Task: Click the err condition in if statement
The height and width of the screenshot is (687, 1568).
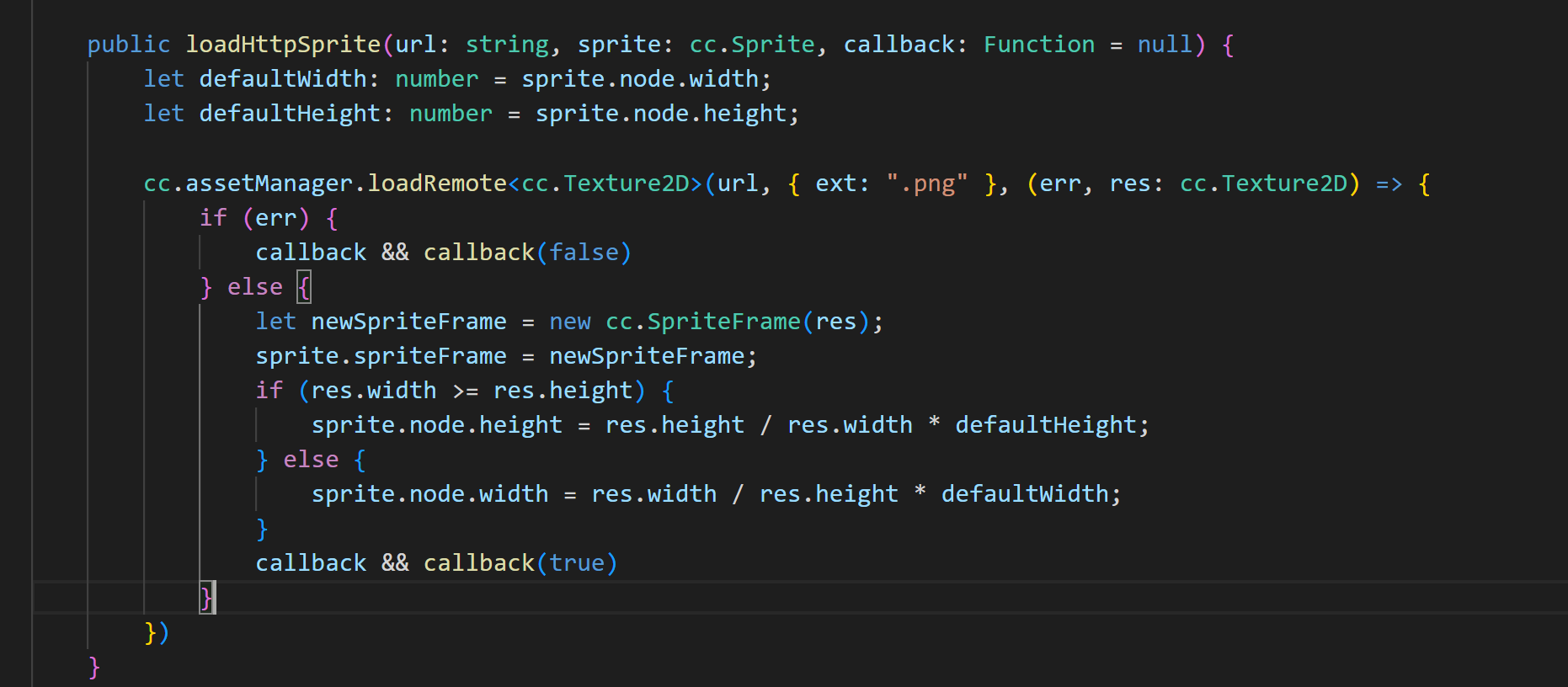Action: (275, 218)
